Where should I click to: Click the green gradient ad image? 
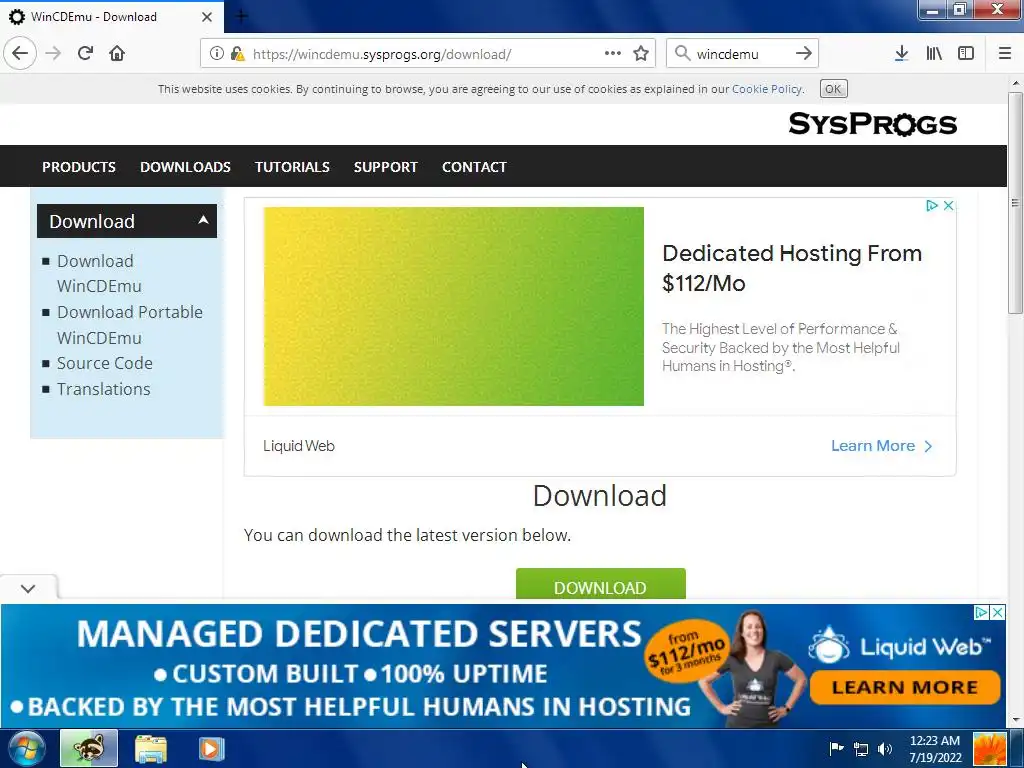pyautogui.click(x=453, y=306)
